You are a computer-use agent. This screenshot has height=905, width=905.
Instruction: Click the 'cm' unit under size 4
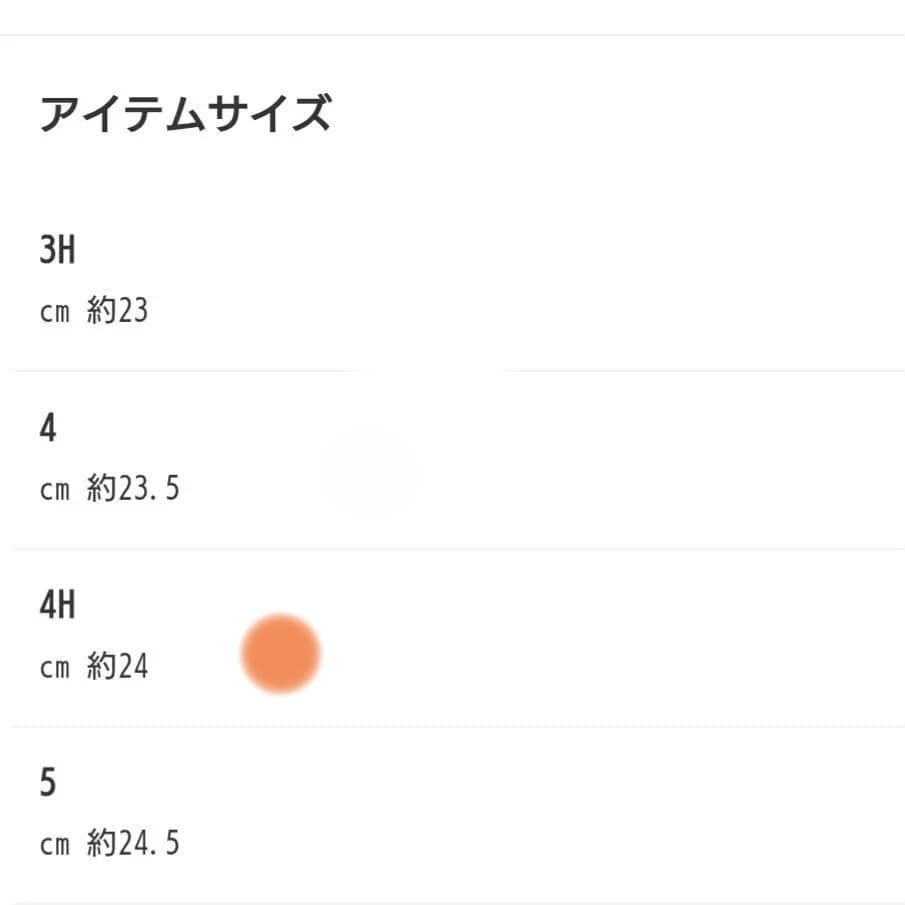click(x=55, y=490)
